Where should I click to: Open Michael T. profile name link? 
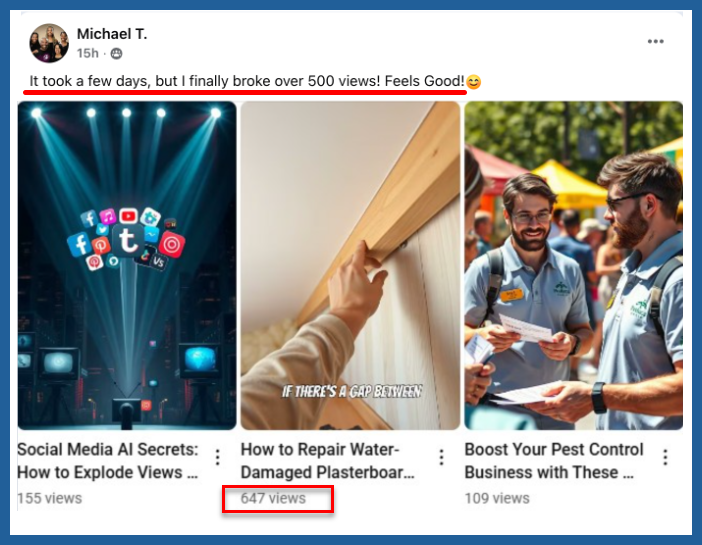[x=112, y=34]
